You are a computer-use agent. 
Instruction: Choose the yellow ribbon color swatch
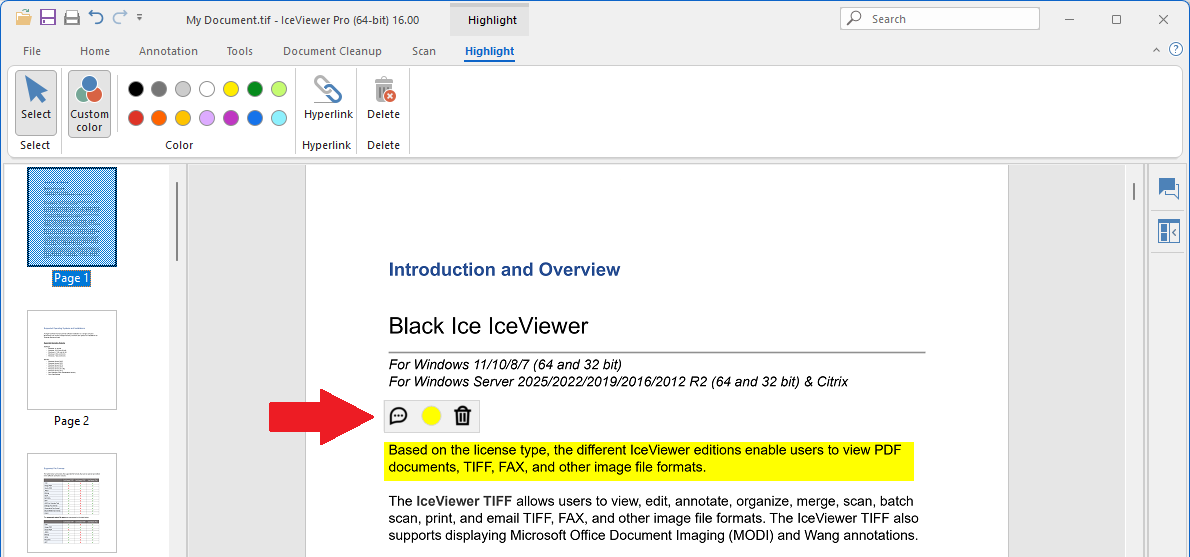point(231,89)
